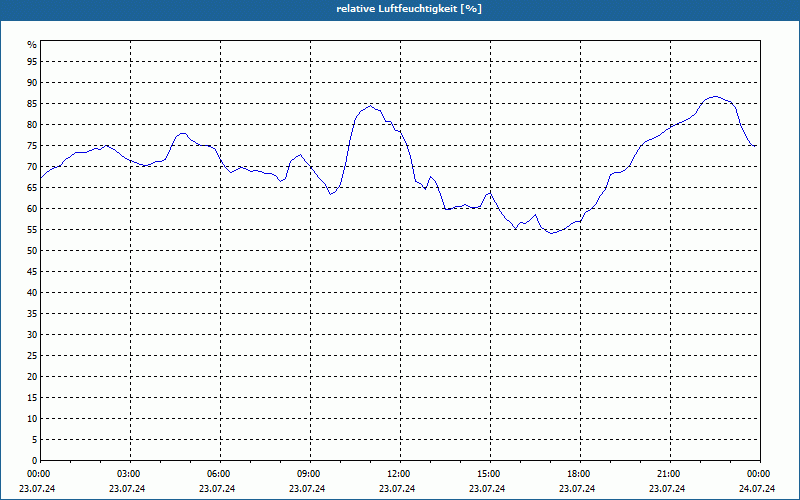800x500 pixels.
Task: Select the '23.07.24' date under 18:00
Action: [x=577, y=489]
